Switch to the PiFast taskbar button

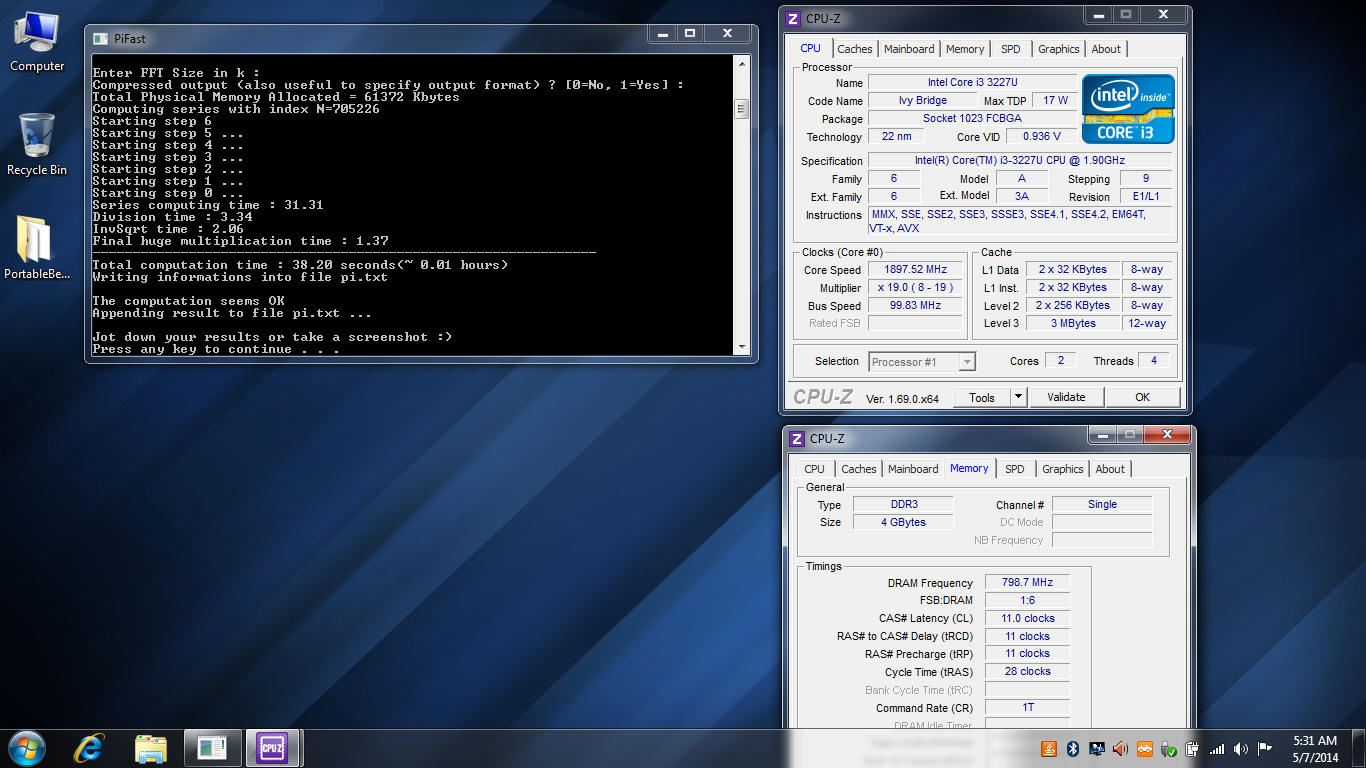[x=212, y=748]
